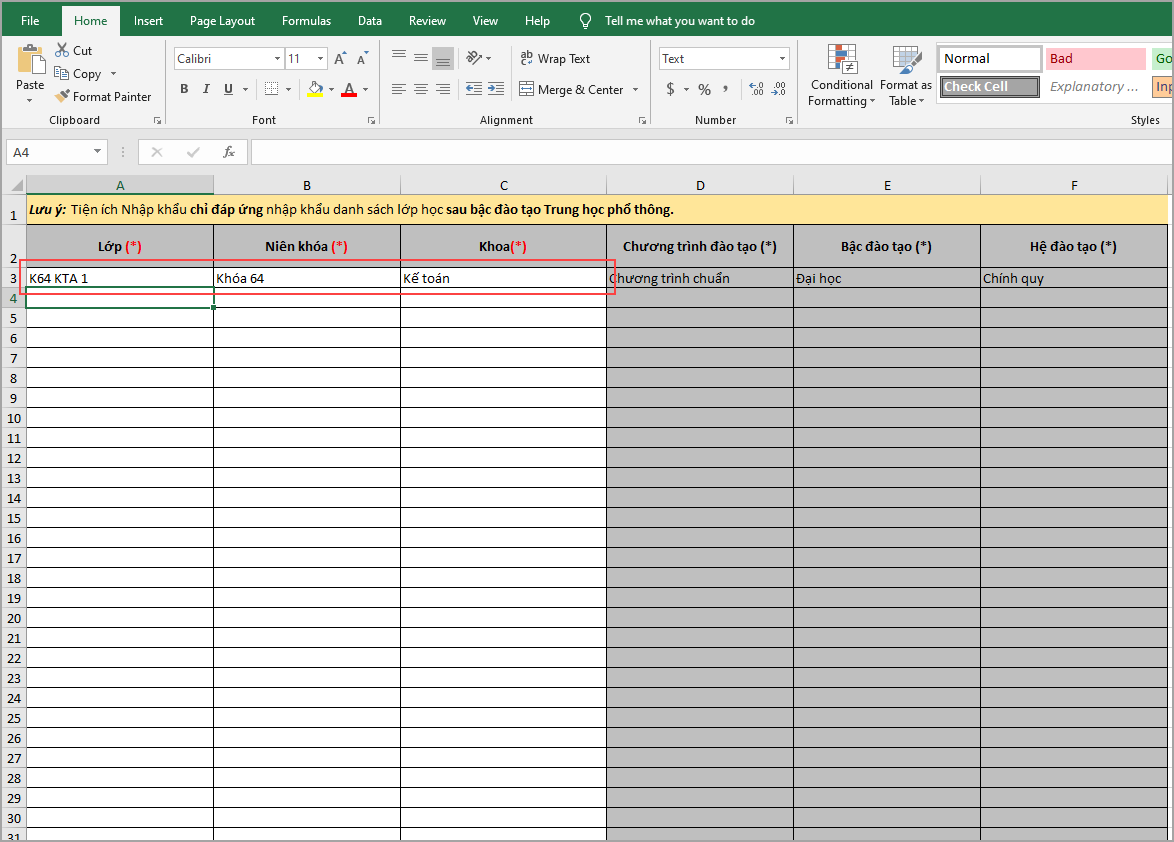Switch to the View tab
Viewport: 1174px width, 842px height.
pos(485,21)
